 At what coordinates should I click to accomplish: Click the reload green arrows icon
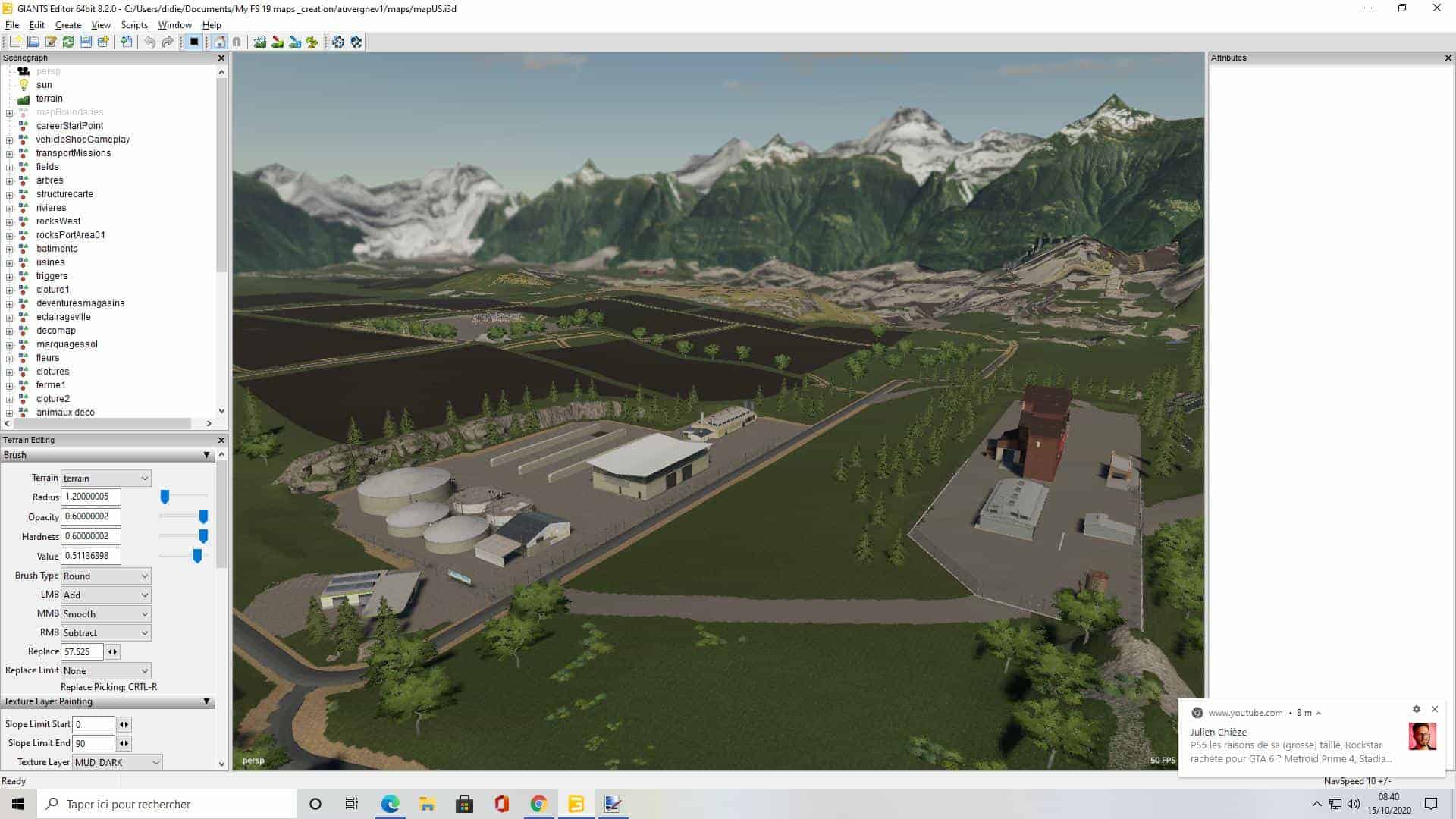[68, 42]
